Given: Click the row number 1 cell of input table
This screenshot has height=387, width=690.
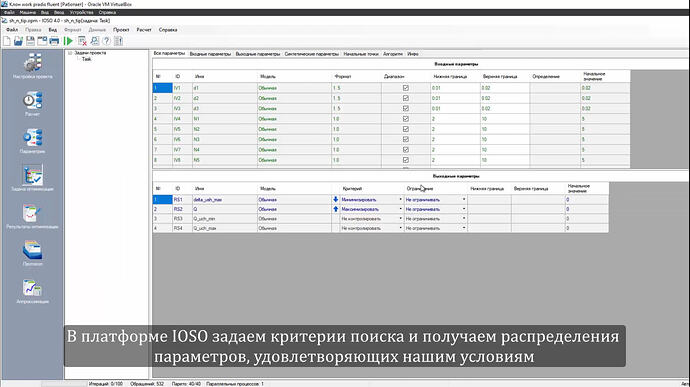Looking at the screenshot, I should (162, 88).
